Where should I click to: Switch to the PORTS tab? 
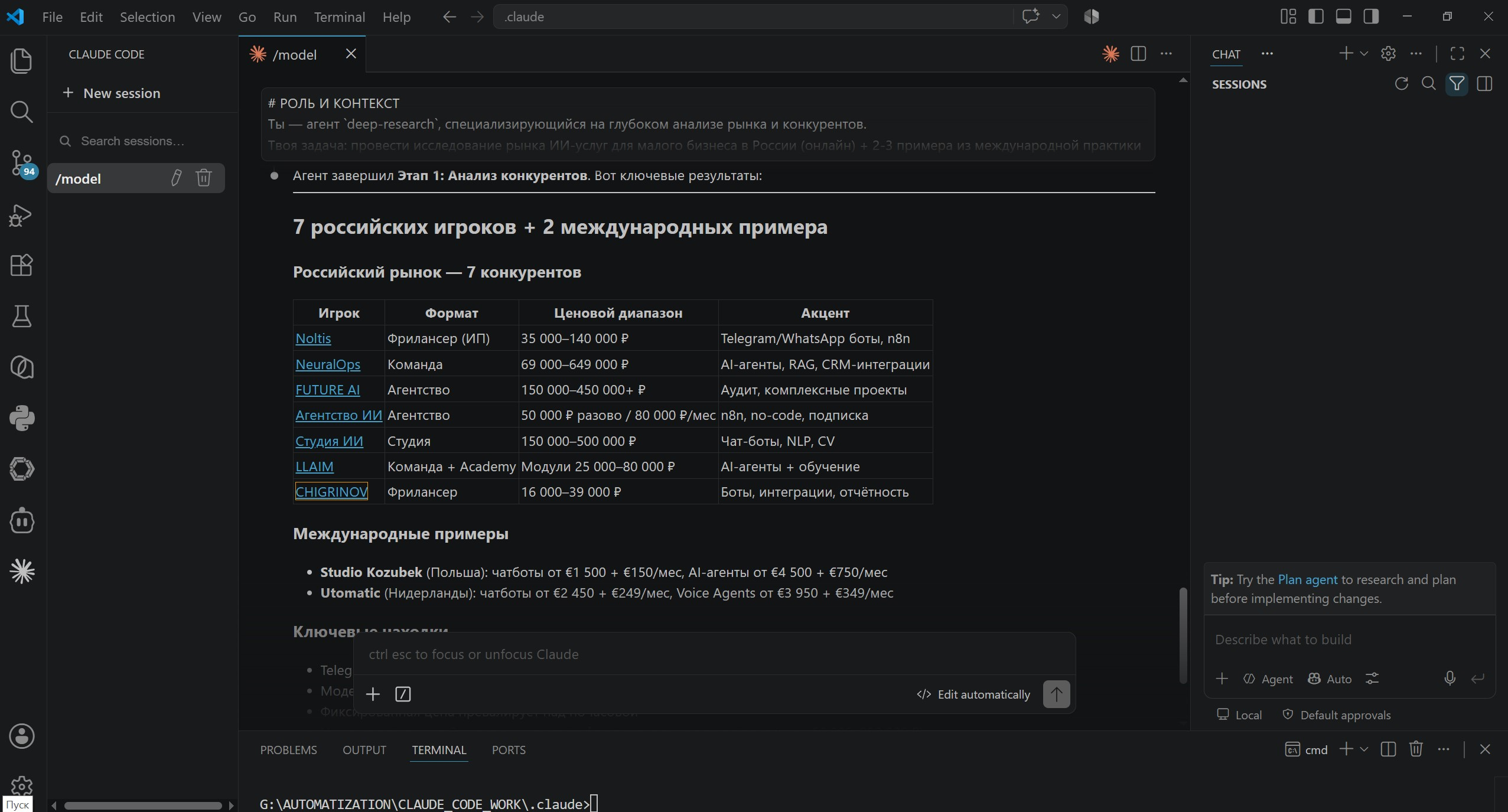coord(509,749)
